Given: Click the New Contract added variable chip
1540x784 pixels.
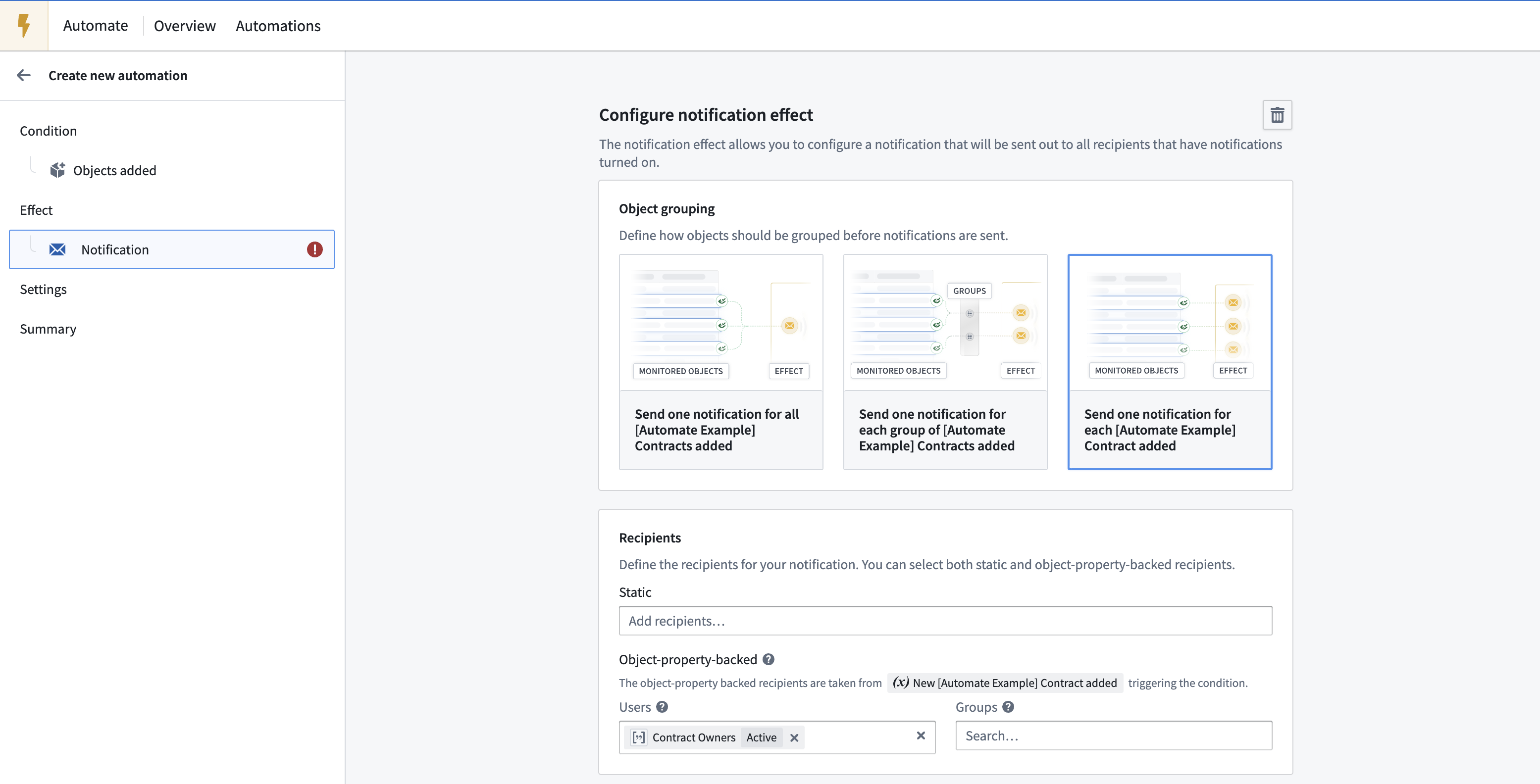Looking at the screenshot, I should [1005, 683].
